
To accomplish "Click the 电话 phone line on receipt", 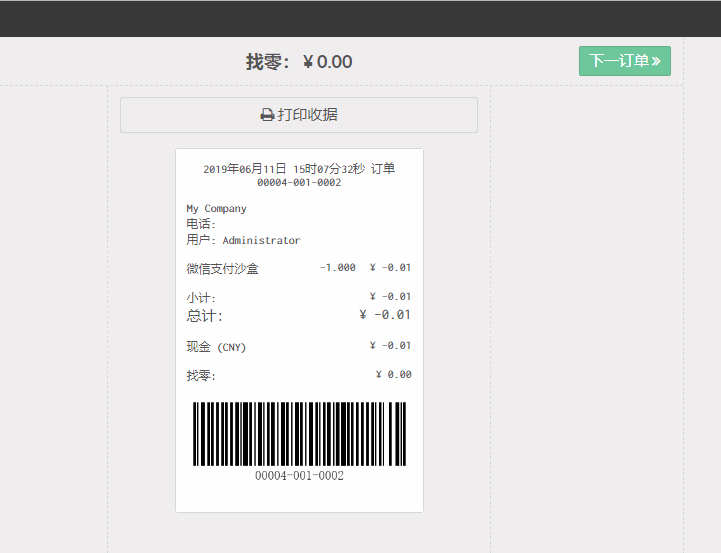I will pos(201,225).
